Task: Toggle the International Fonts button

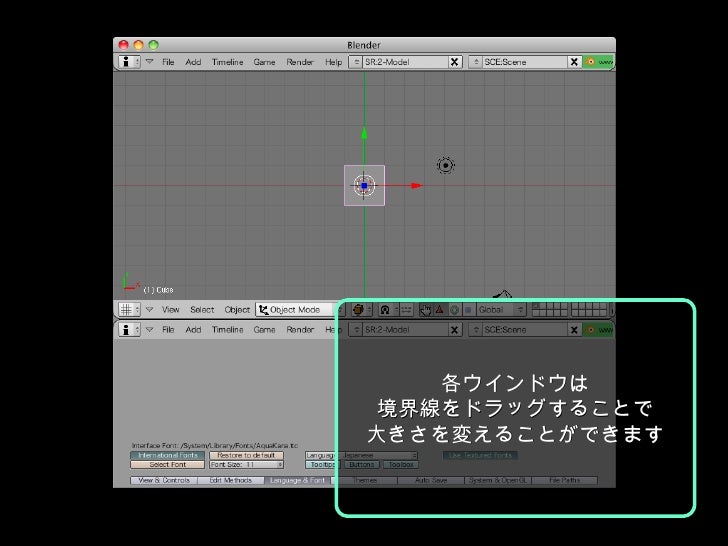Action: (168, 455)
